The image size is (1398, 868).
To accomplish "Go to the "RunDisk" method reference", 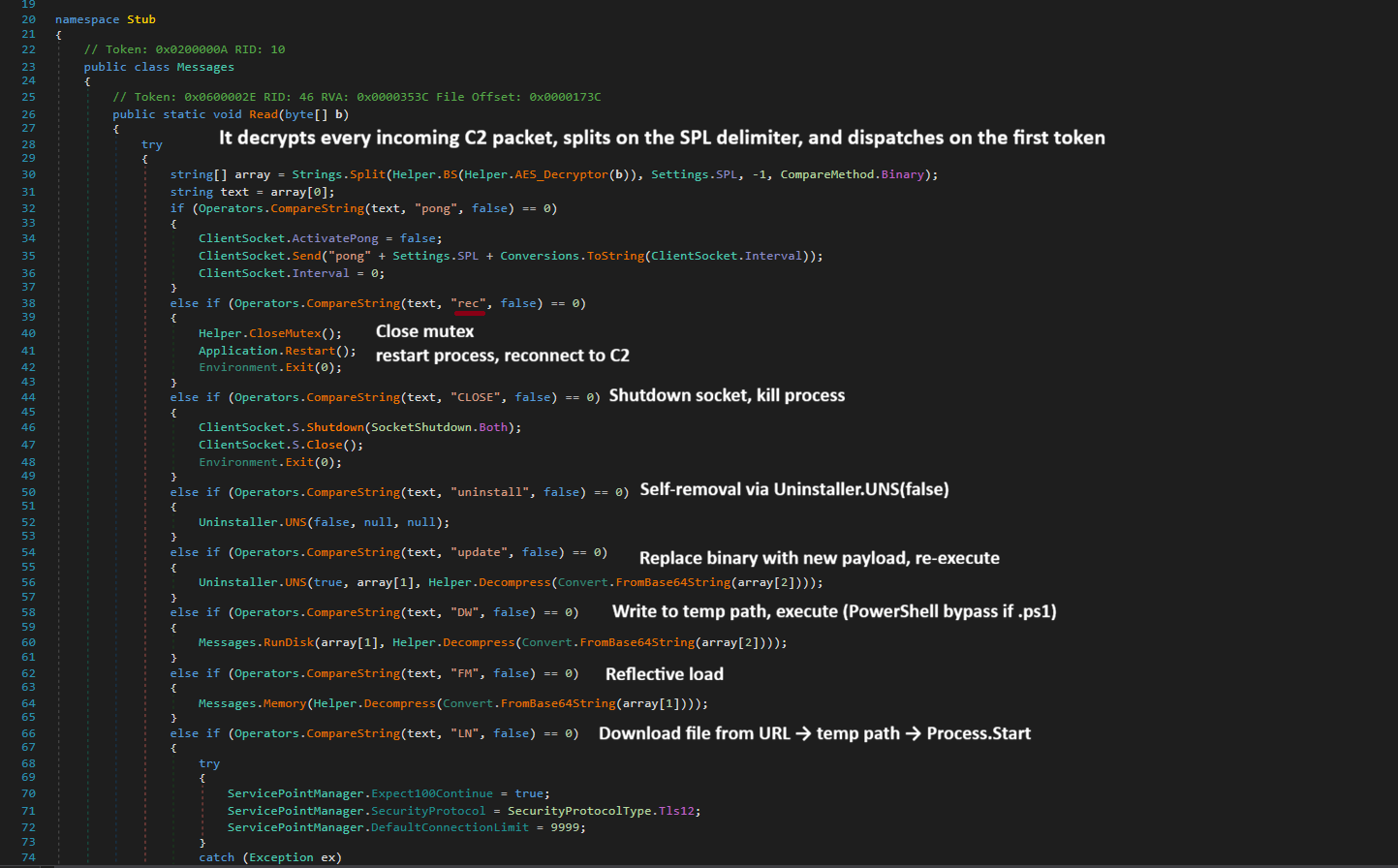I will click(x=289, y=642).
